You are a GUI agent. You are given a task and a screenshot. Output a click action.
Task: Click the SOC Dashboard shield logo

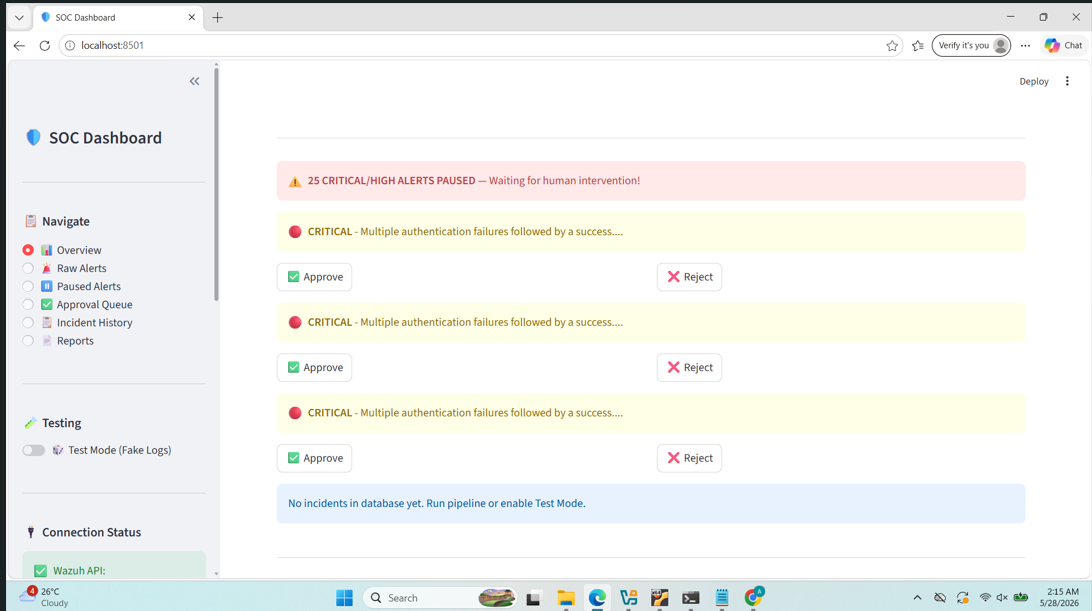click(33, 137)
